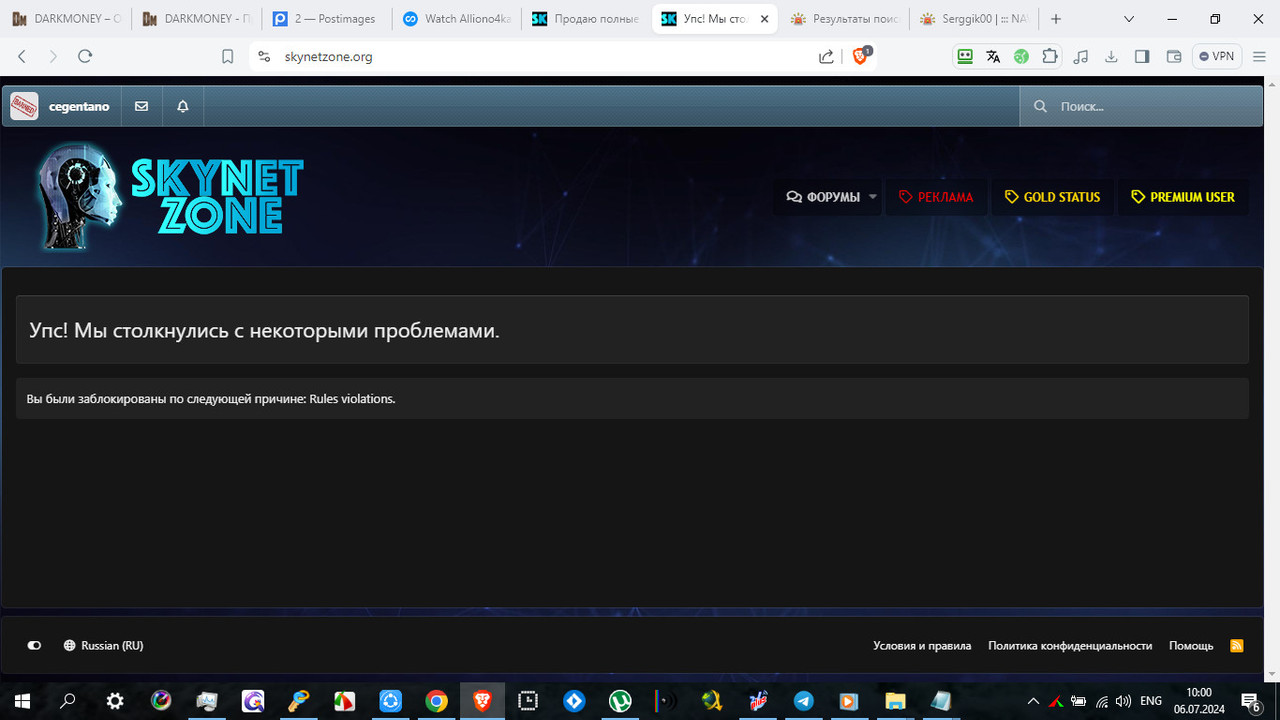Open the notifications bell icon
1280x720 pixels.
point(183,106)
